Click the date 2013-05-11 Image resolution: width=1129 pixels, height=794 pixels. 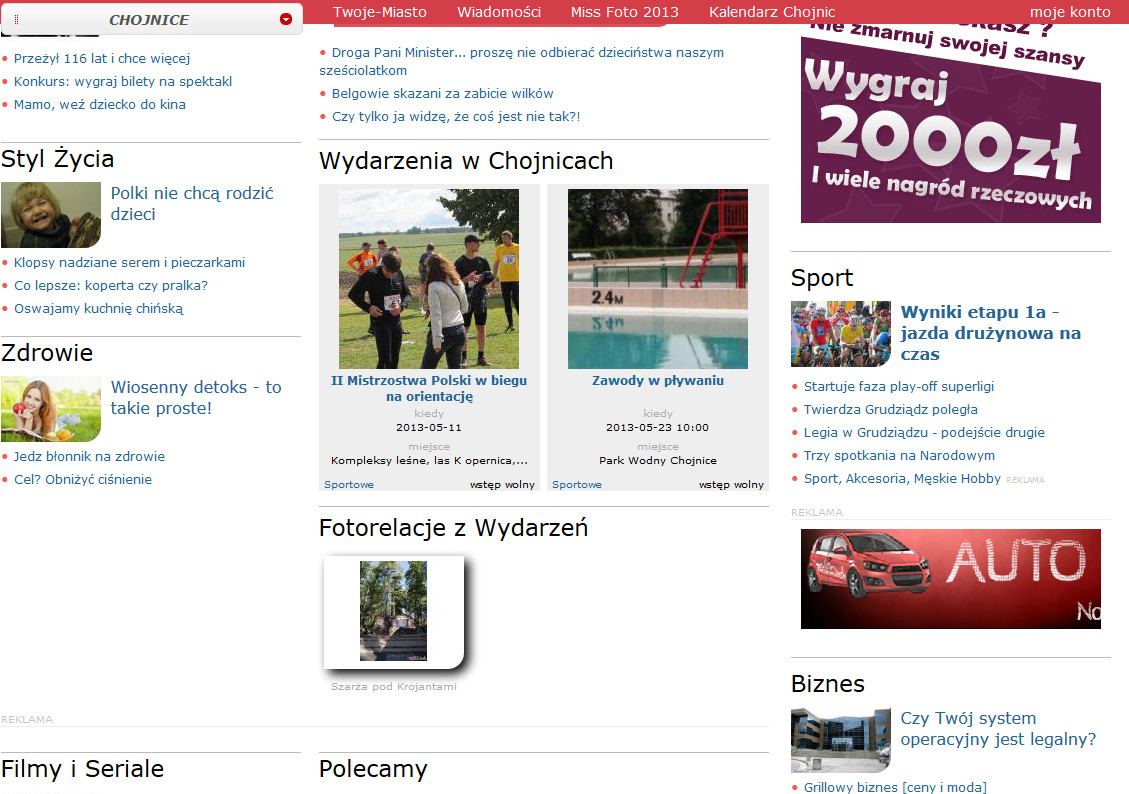(x=428, y=428)
